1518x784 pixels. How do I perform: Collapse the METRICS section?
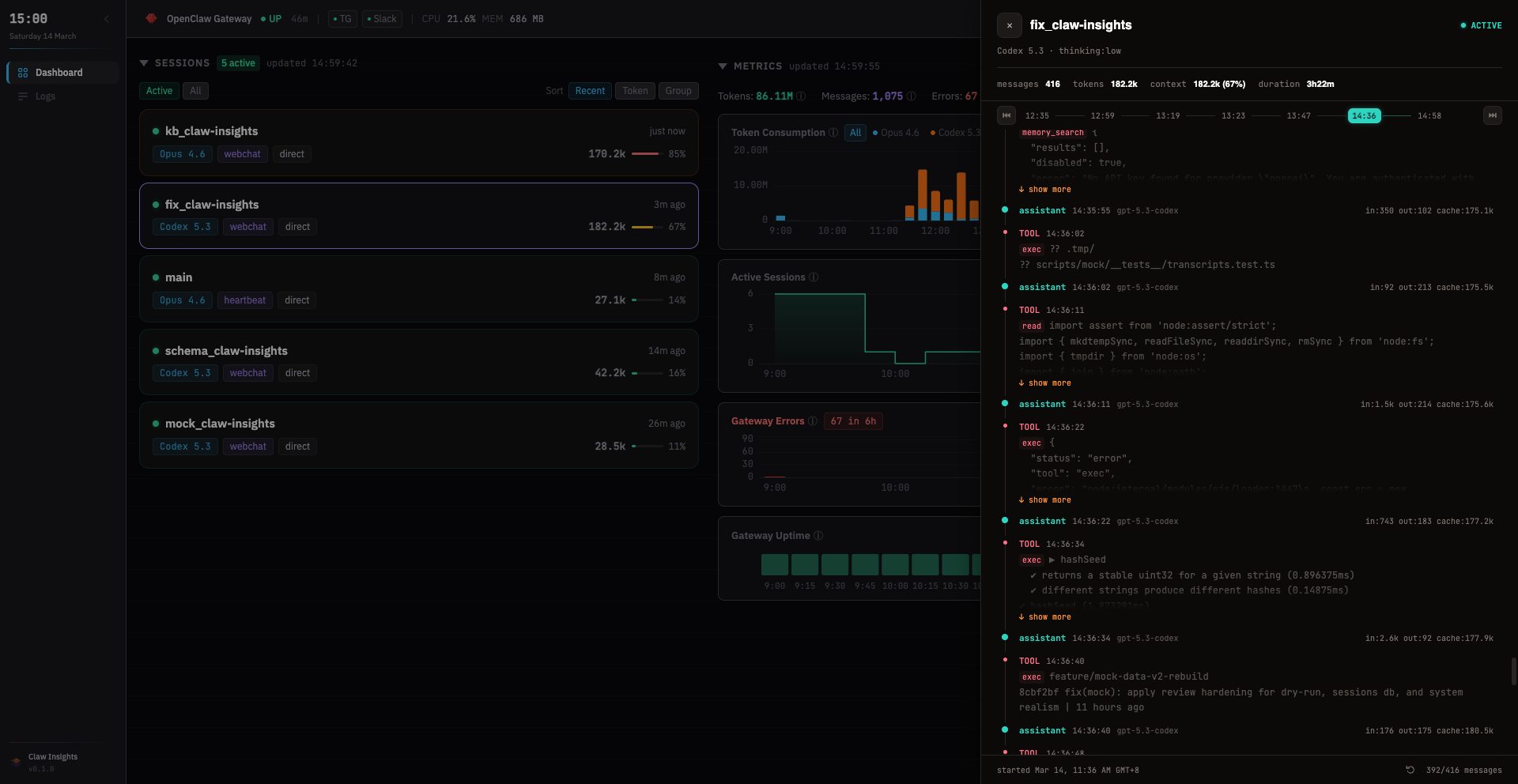point(723,66)
